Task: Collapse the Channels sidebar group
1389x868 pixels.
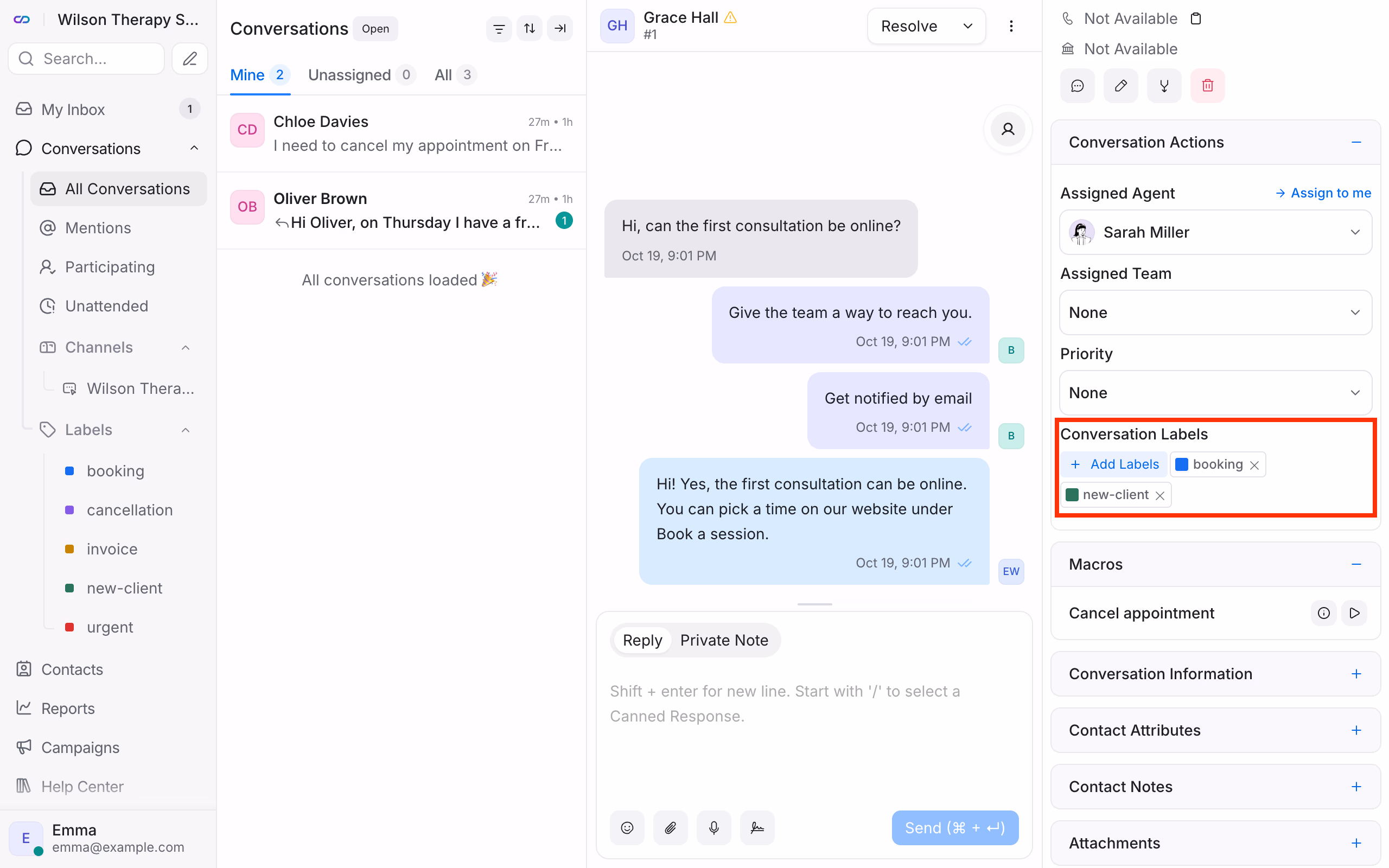Action: [x=186, y=347]
